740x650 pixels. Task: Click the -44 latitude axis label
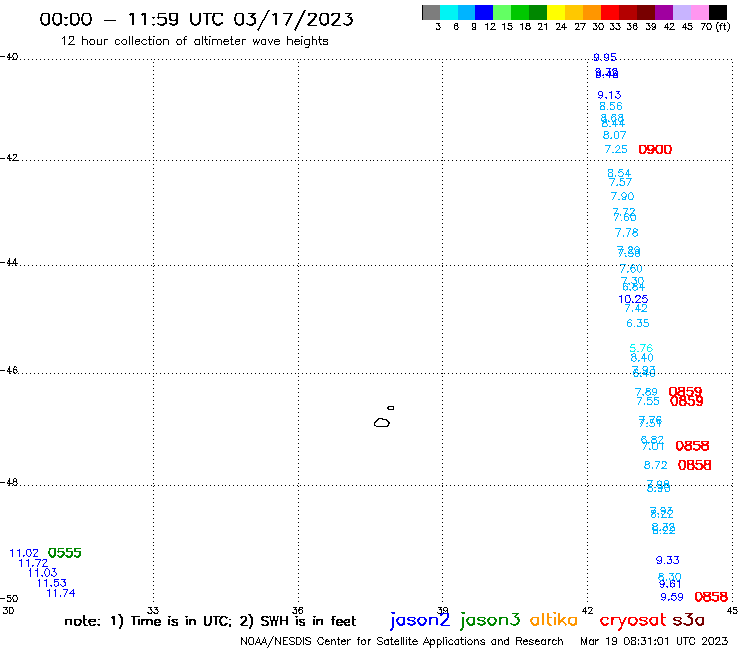coord(10,262)
